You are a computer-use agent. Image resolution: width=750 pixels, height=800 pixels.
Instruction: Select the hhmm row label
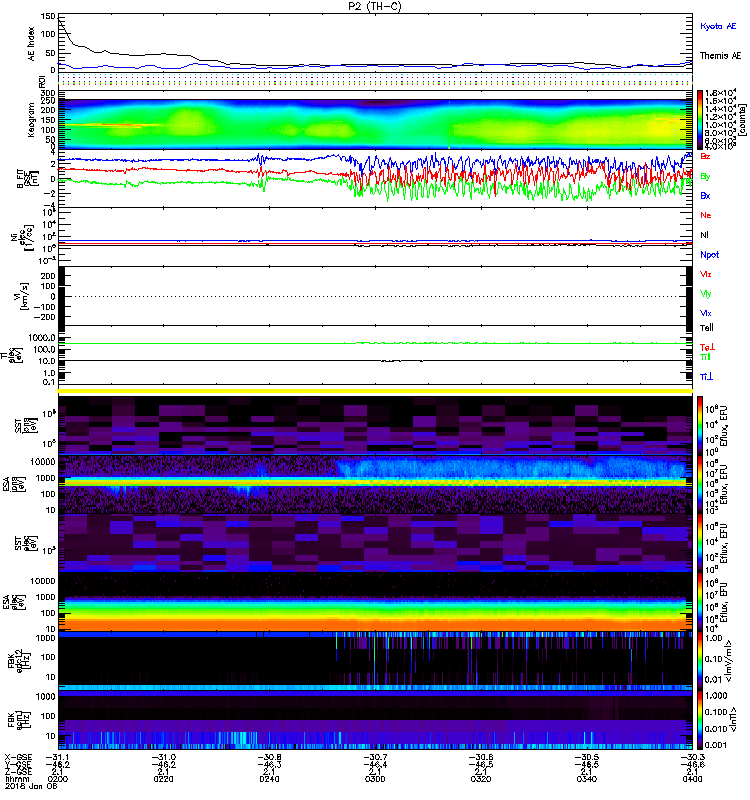click(17, 779)
